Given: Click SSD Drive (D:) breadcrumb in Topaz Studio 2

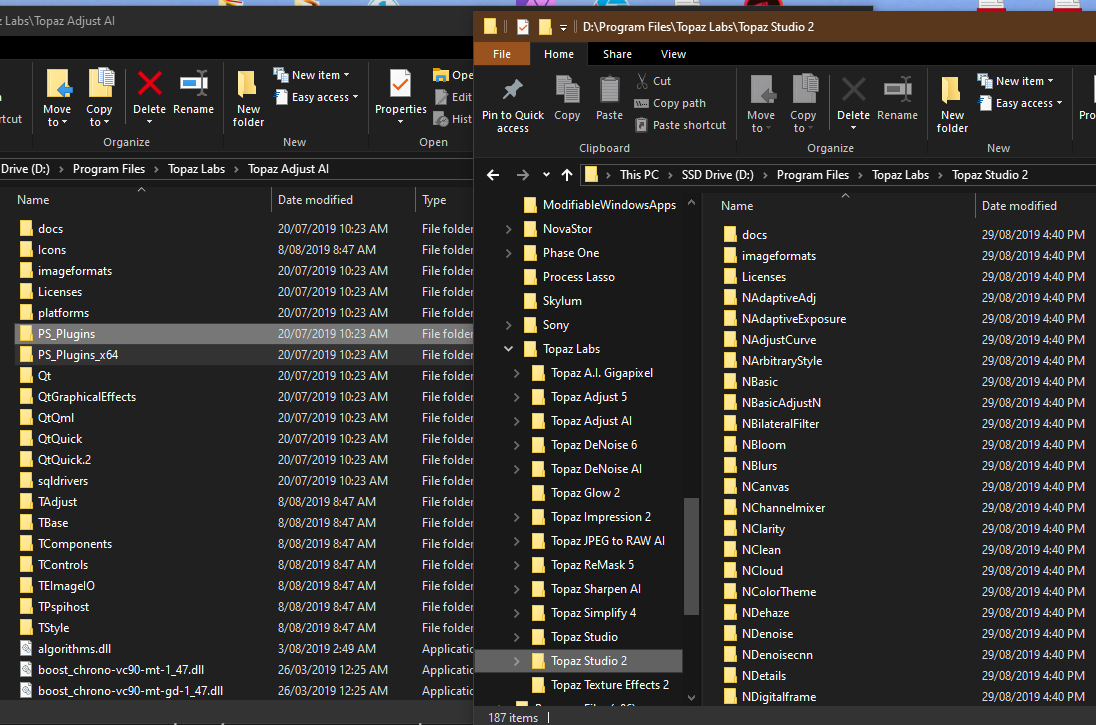Looking at the screenshot, I should (717, 175).
